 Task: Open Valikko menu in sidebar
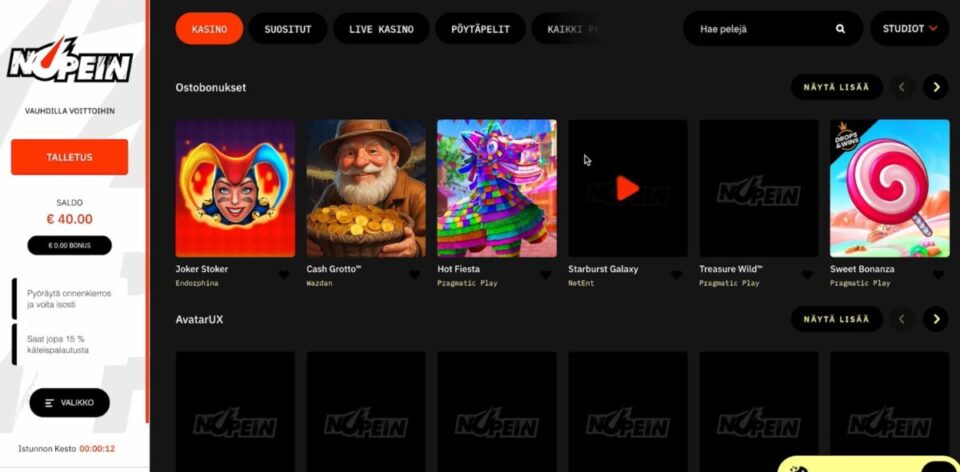(x=69, y=402)
